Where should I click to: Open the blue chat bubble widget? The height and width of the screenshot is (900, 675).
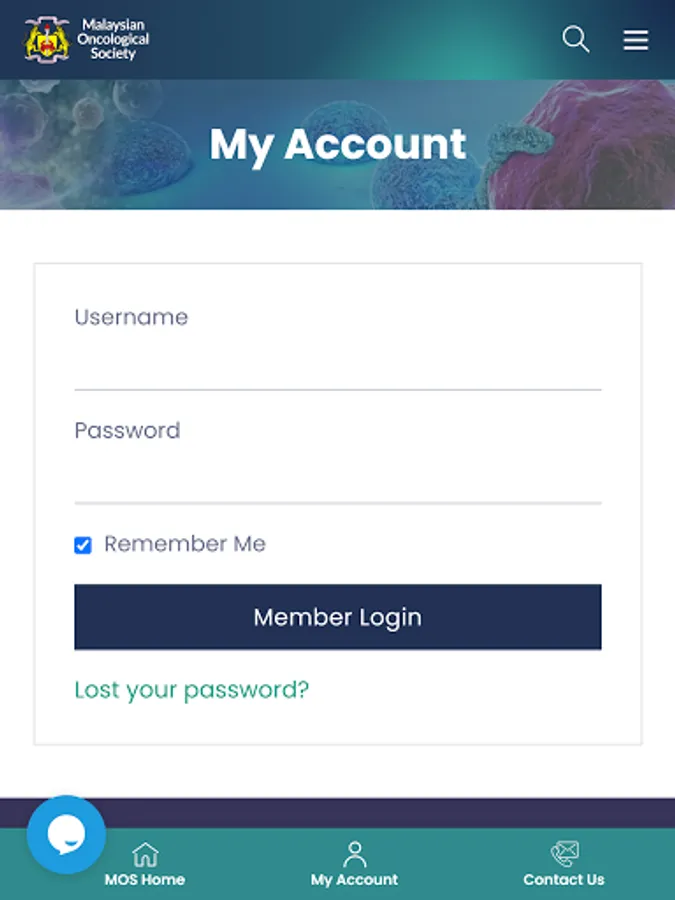67,834
